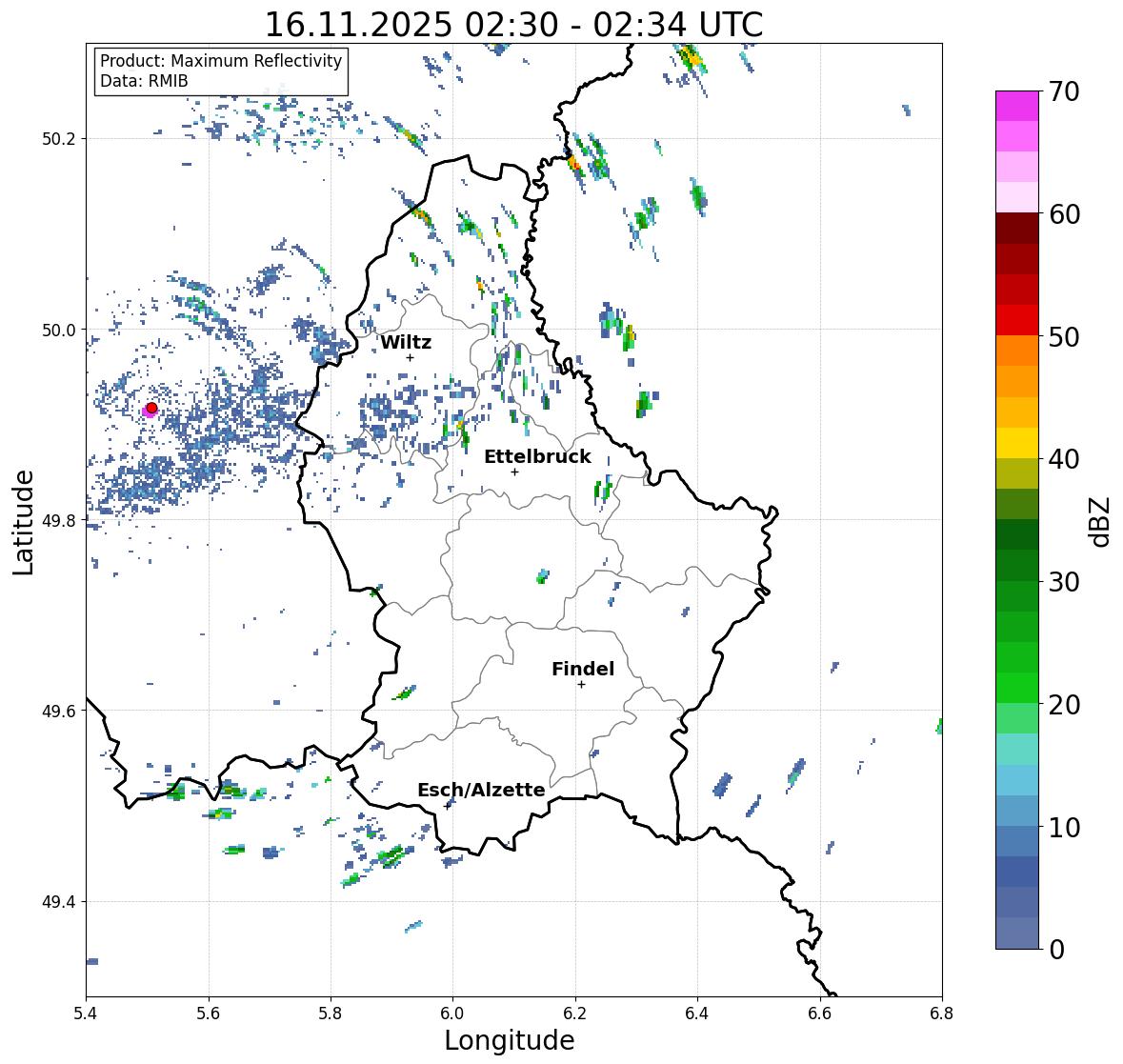Viewport: 1123px width, 1064px height.
Task: Click the longitude tick 6.8
Action: coord(942,1014)
